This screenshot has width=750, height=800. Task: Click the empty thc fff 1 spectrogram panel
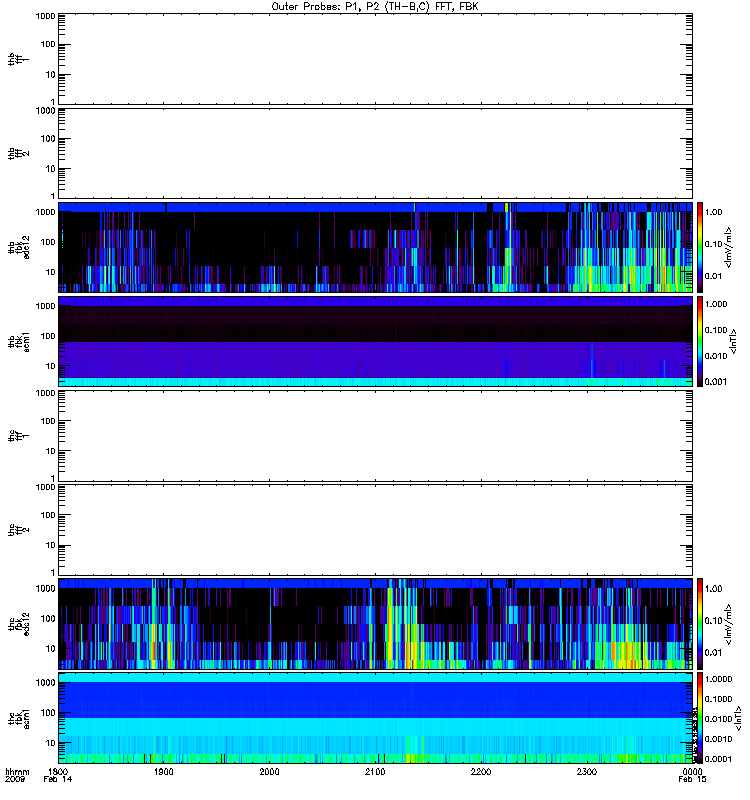click(x=376, y=436)
